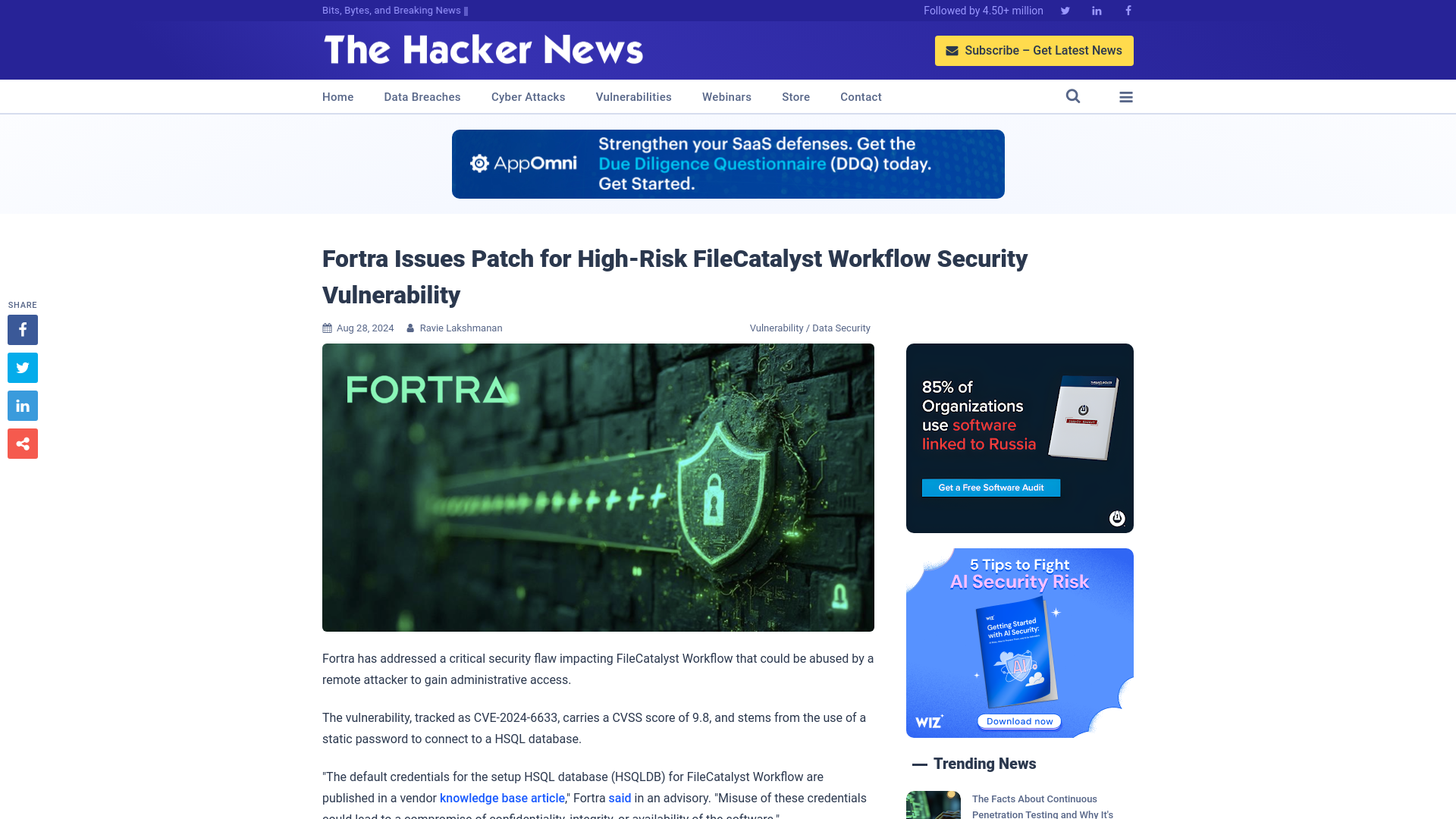Click the generic share icon

tap(22, 443)
